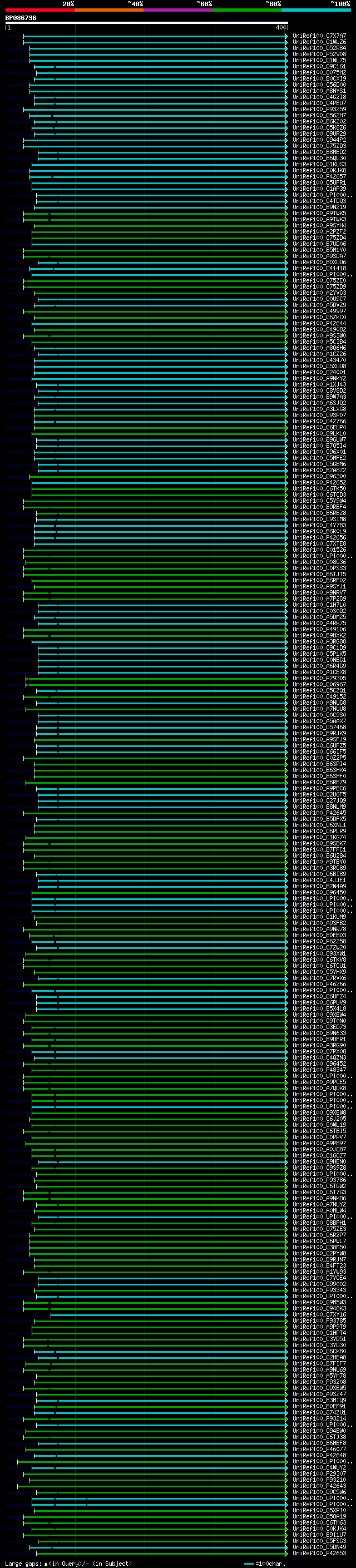Click the UniRef100_Q66IF5 hit label

tap(319, 752)
